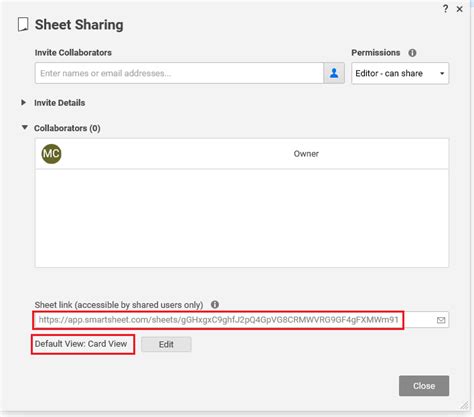This screenshot has height=417, width=474.
Task: Click the Default View: Card View label
Action: 81,344
